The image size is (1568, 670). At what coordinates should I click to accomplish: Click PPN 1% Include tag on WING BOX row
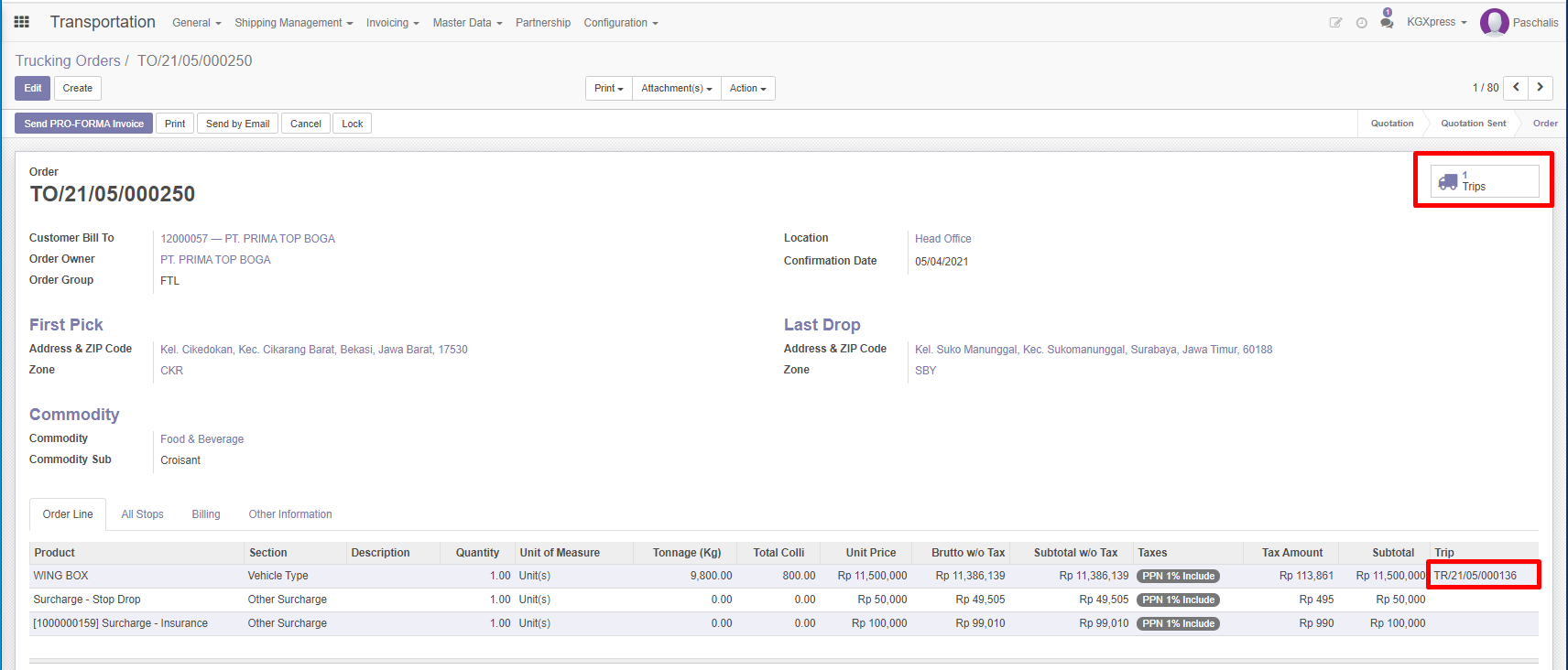[1178, 577]
